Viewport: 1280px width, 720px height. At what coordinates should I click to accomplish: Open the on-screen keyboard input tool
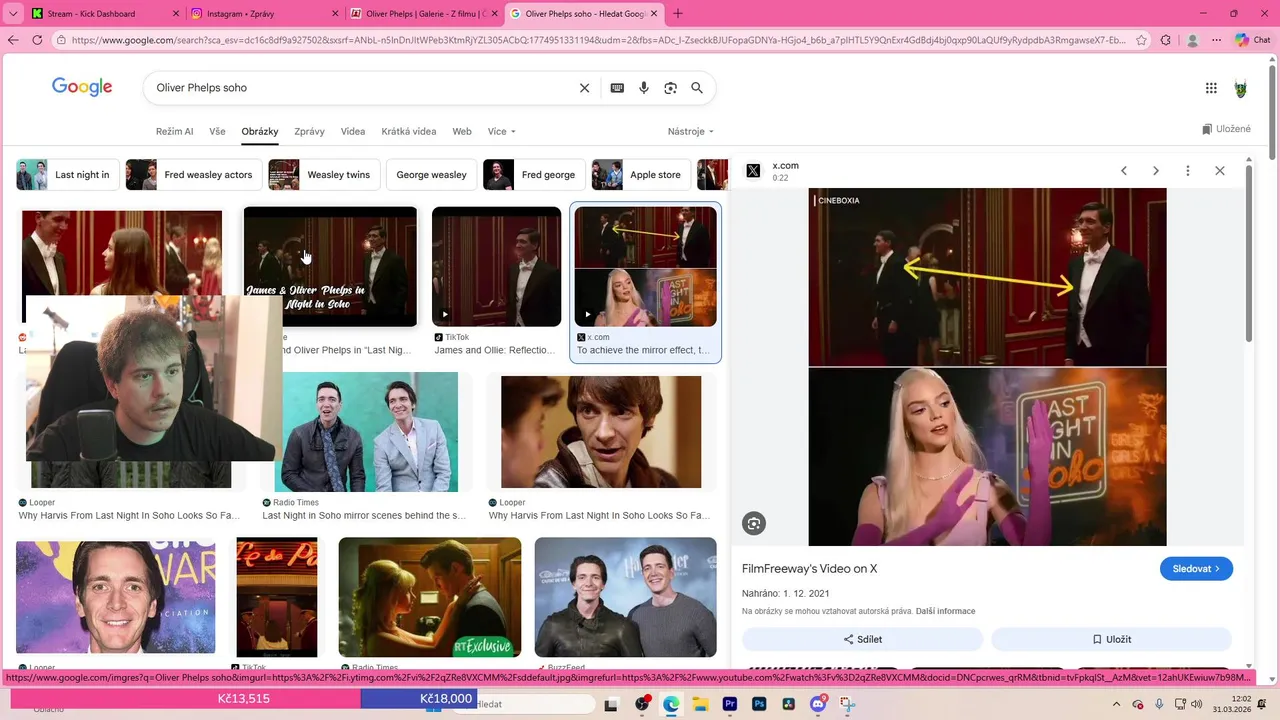pyautogui.click(x=617, y=88)
